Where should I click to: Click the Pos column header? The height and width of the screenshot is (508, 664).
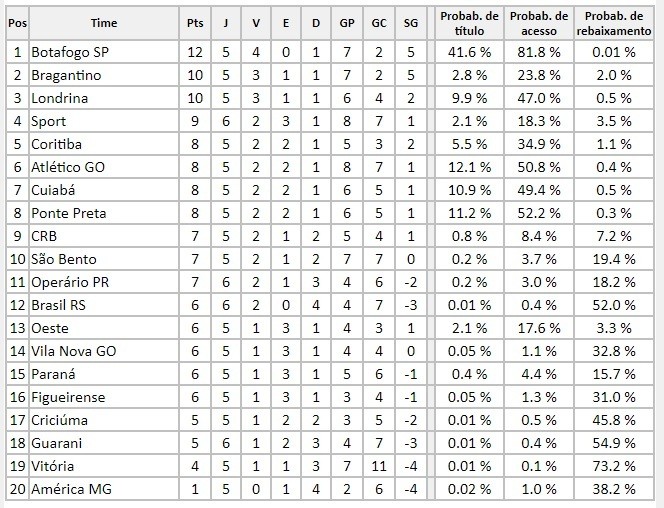click(17, 23)
